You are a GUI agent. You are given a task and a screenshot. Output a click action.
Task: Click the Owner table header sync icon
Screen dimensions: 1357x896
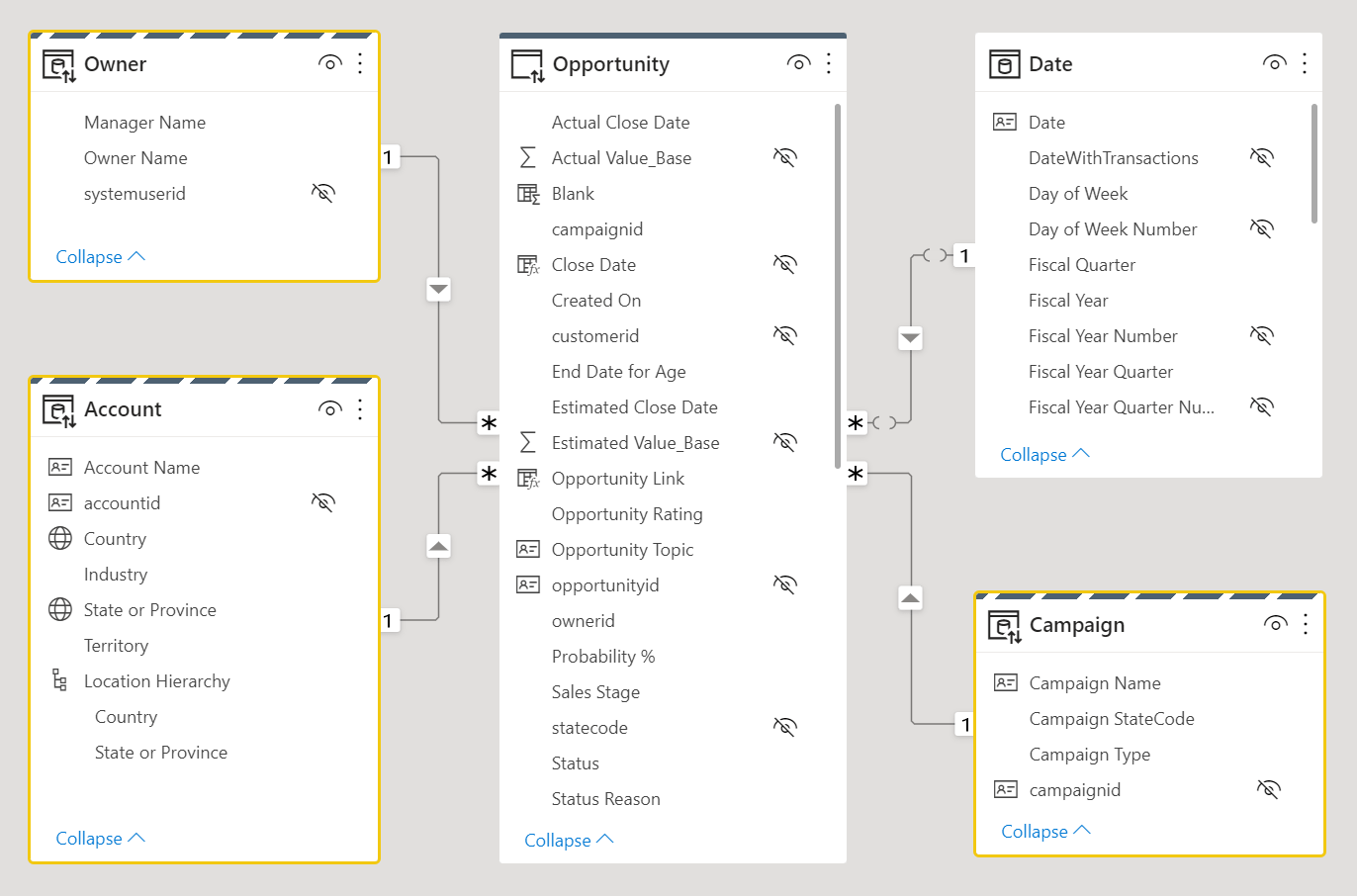56,62
